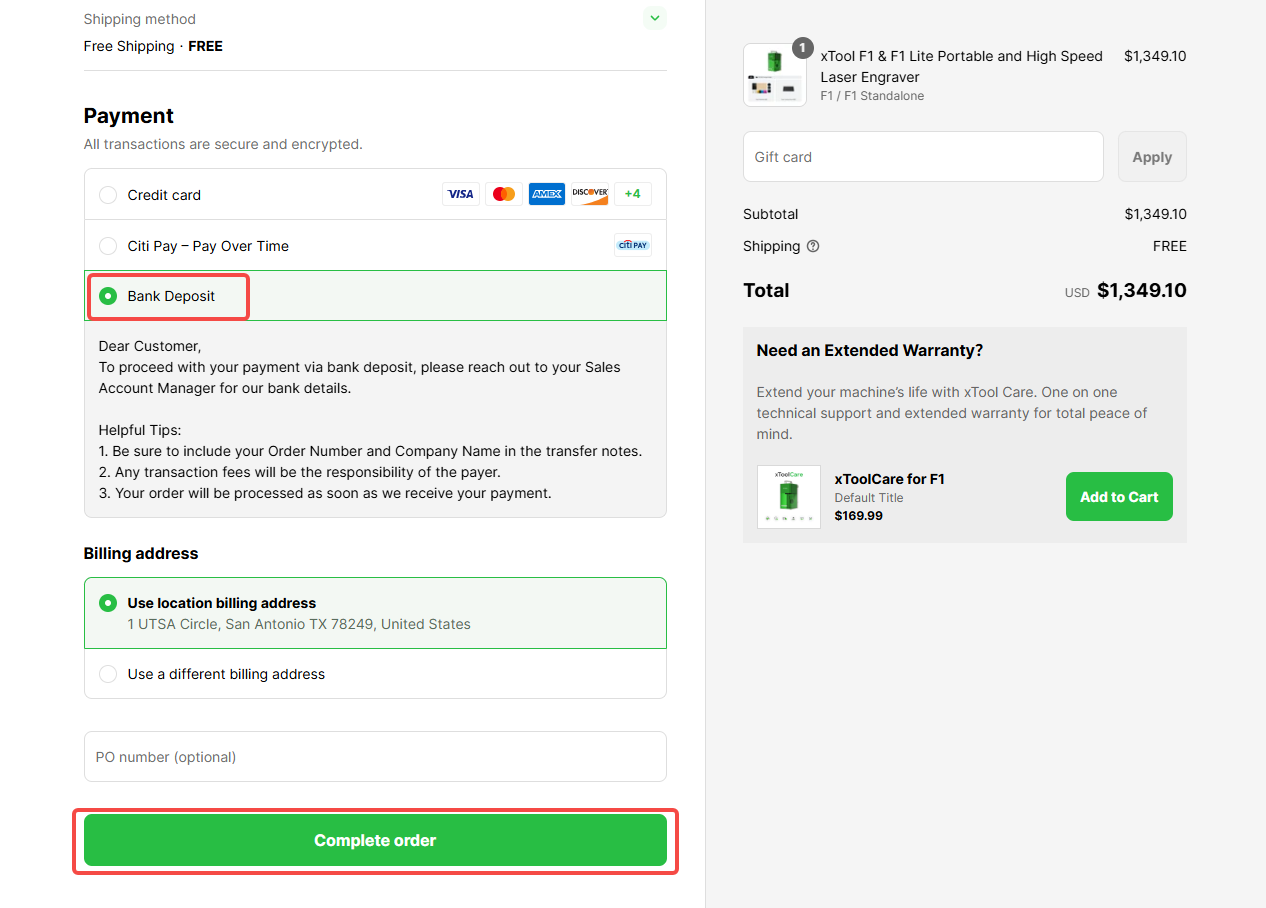The image size is (1266, 908).
Task: Click the PO number optional field
Action: [x=375, y=756]
